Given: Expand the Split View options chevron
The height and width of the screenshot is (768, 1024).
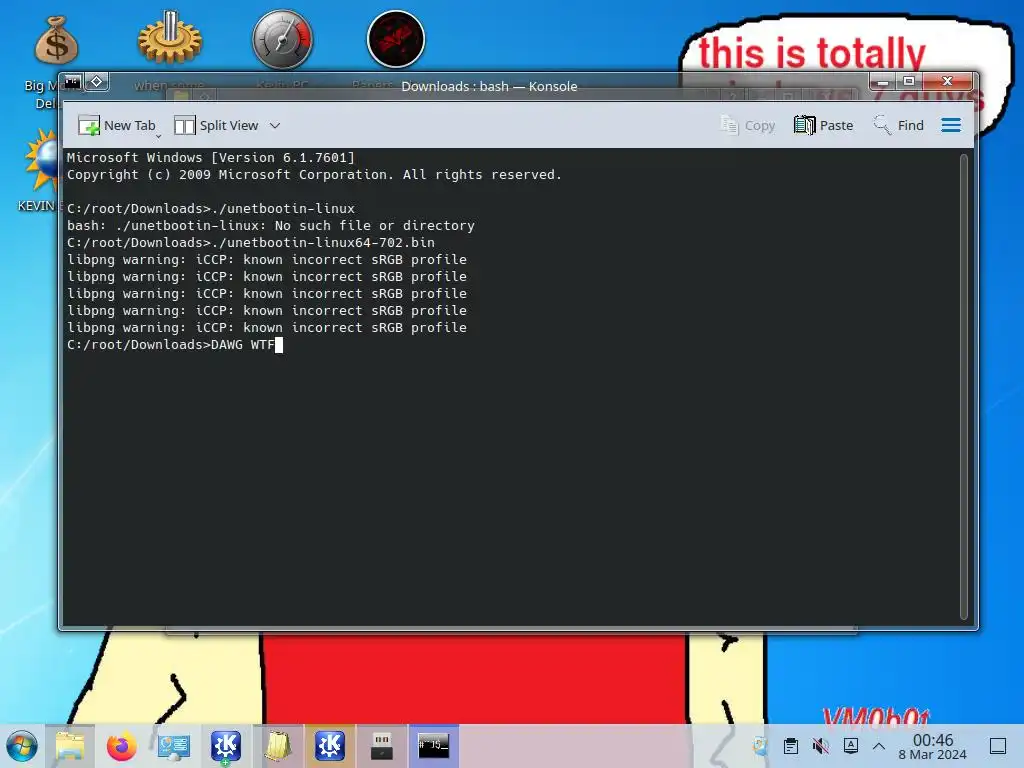Looking at the screenshot, I should pyautogui.click(x=275, y=125).
